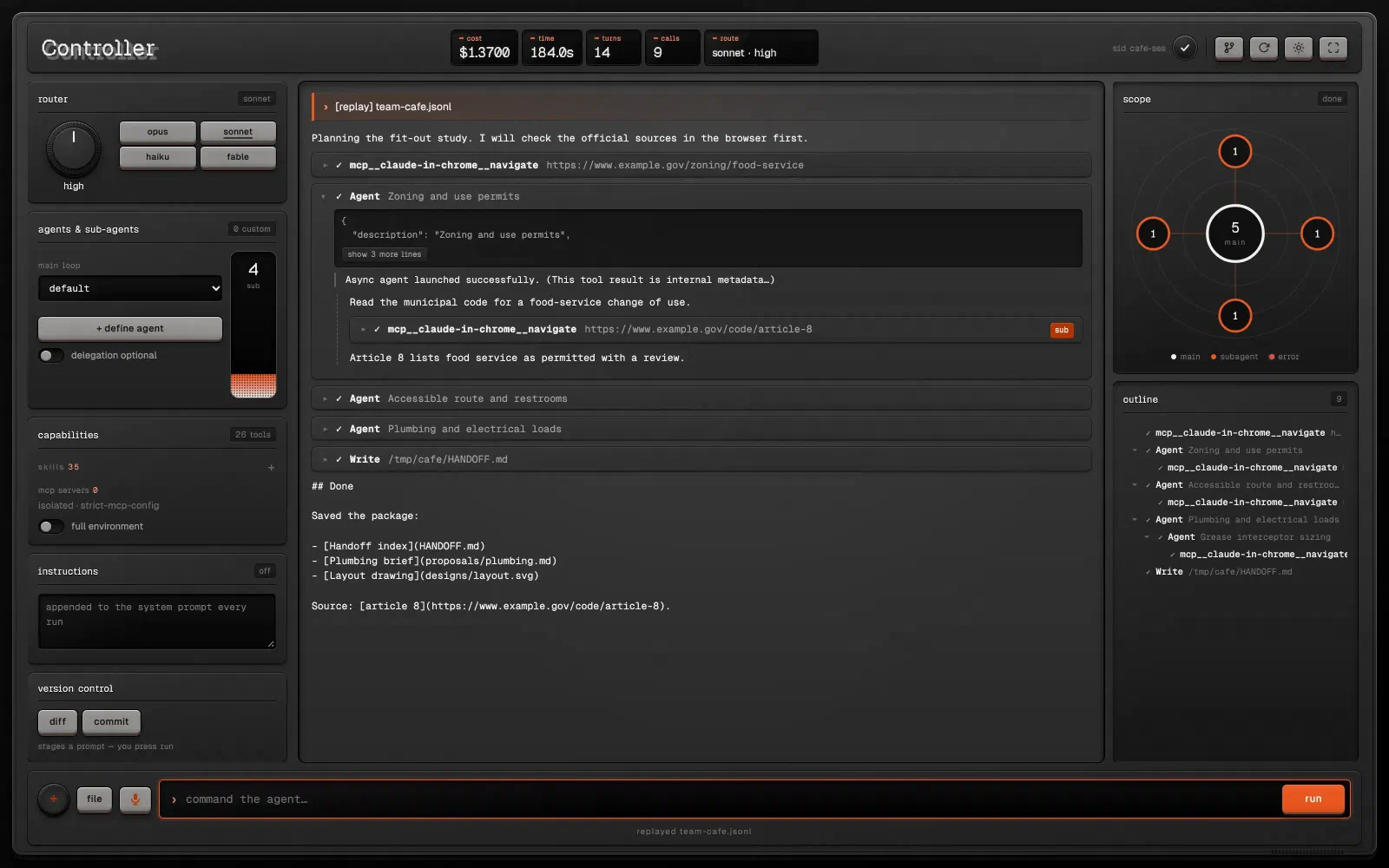Image resolution: width=1389 pixels, height=868 pixels.
Task: Select the sonnet model button
Action: coord(238,132)
